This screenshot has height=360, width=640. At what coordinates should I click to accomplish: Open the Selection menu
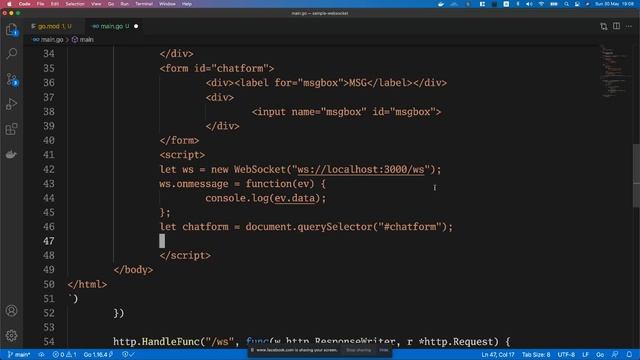(75, 4)
